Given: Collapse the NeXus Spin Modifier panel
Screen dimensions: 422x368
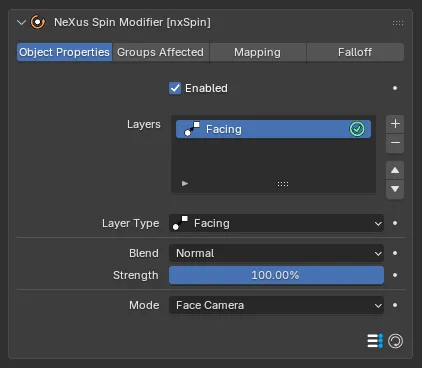Looking at the screenshot, I should [x=21, y=23].
